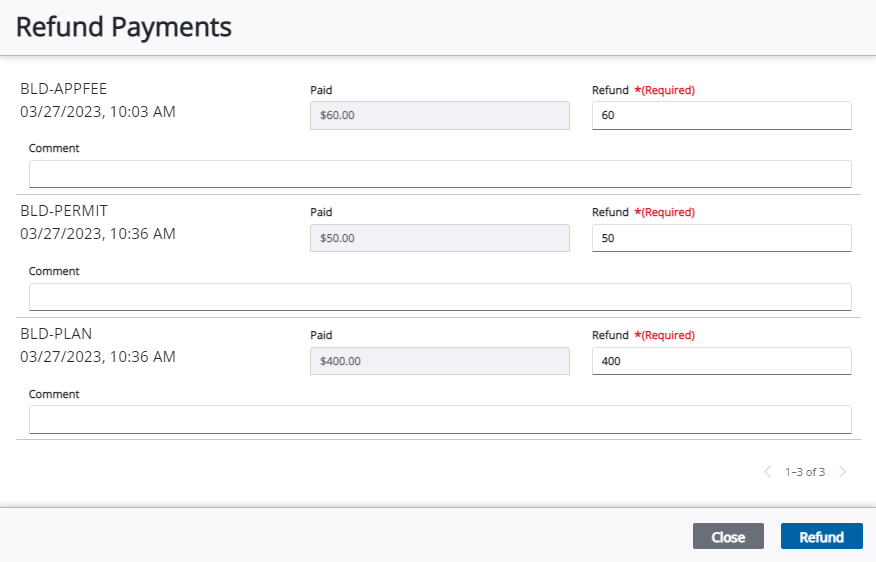This screenshot has height=562, width=876.
Task: Click the $60.00 Paid field
Action: click(x=439, y=116)
